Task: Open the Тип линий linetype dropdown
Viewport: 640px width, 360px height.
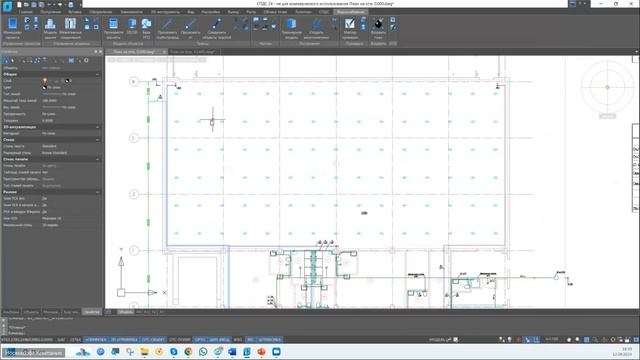Action: tap(71, 94)
